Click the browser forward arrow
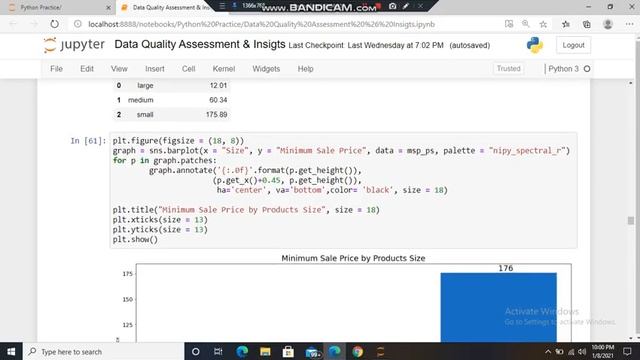Screen dimensions: 640x360 pos(33,24)
